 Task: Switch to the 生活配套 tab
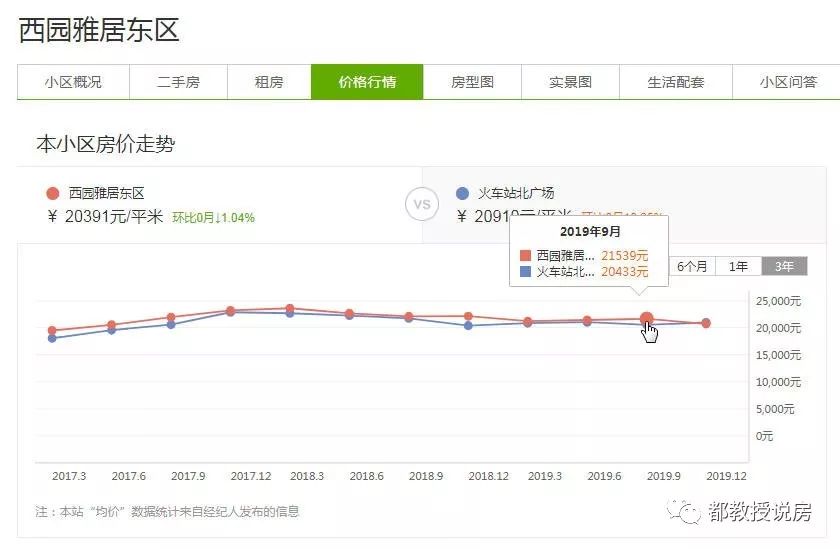676,82
